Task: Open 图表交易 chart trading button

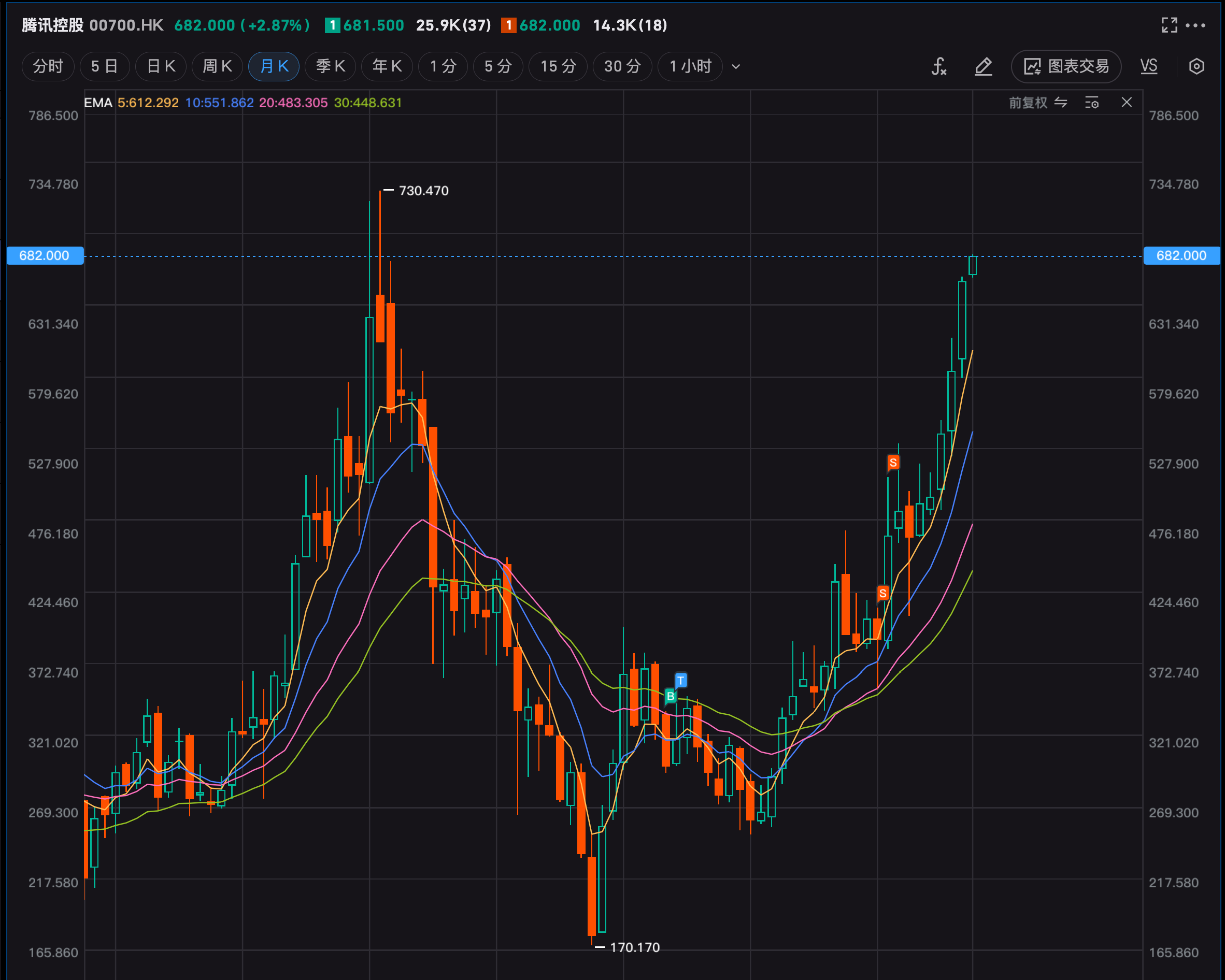Action: (1066, 66)
